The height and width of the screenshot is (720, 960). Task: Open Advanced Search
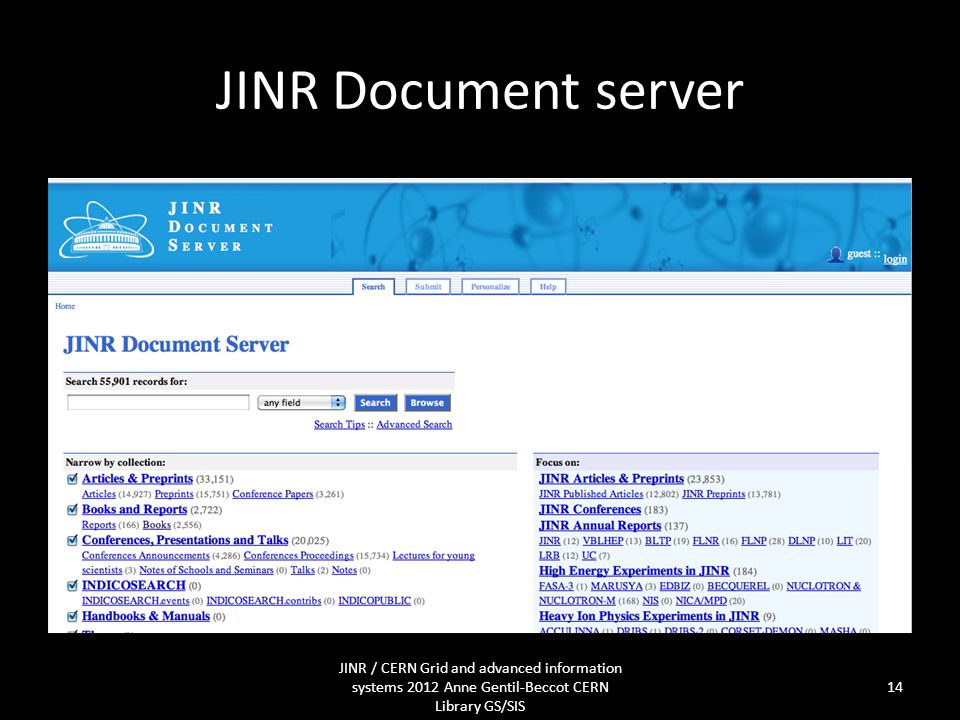pos(414,424)
